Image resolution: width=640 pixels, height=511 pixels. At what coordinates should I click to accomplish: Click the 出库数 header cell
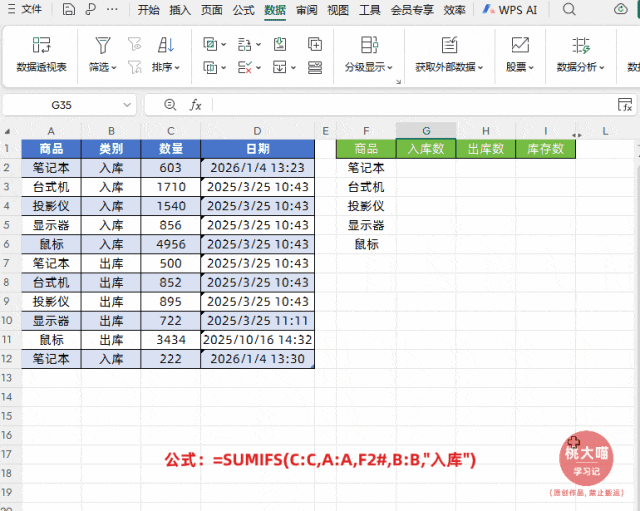(x=486, y=149)
